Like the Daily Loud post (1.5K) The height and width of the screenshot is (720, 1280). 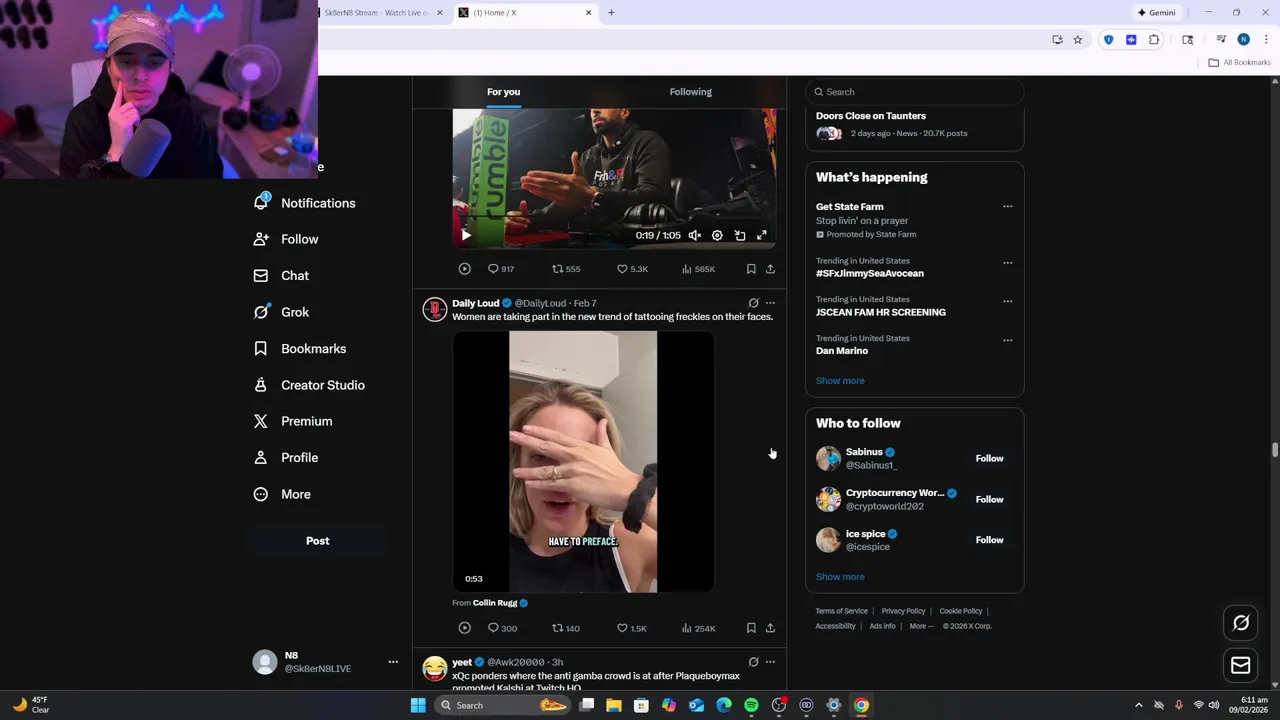[632, 628]
